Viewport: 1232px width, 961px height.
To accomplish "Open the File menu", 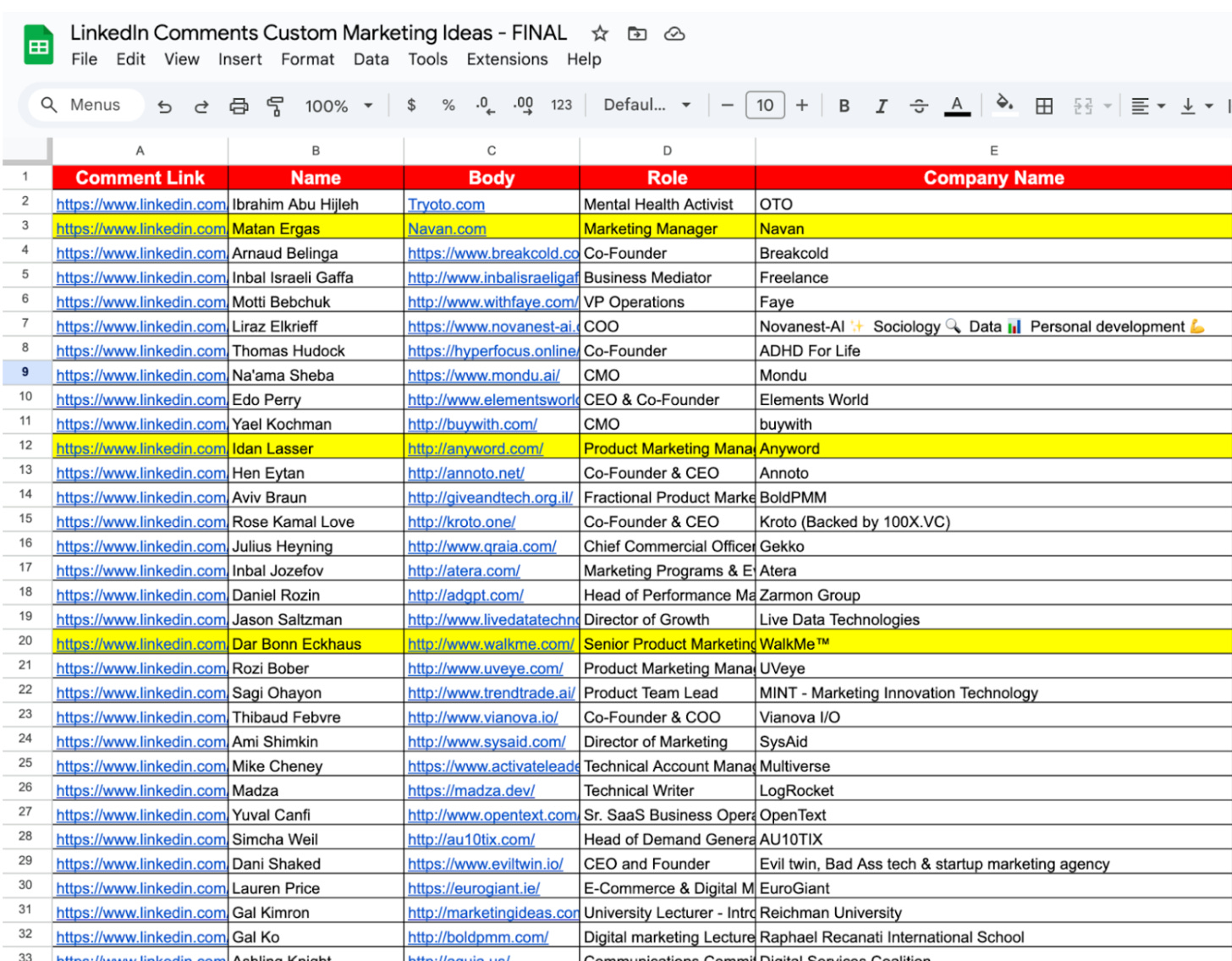I will coord(84,59).
